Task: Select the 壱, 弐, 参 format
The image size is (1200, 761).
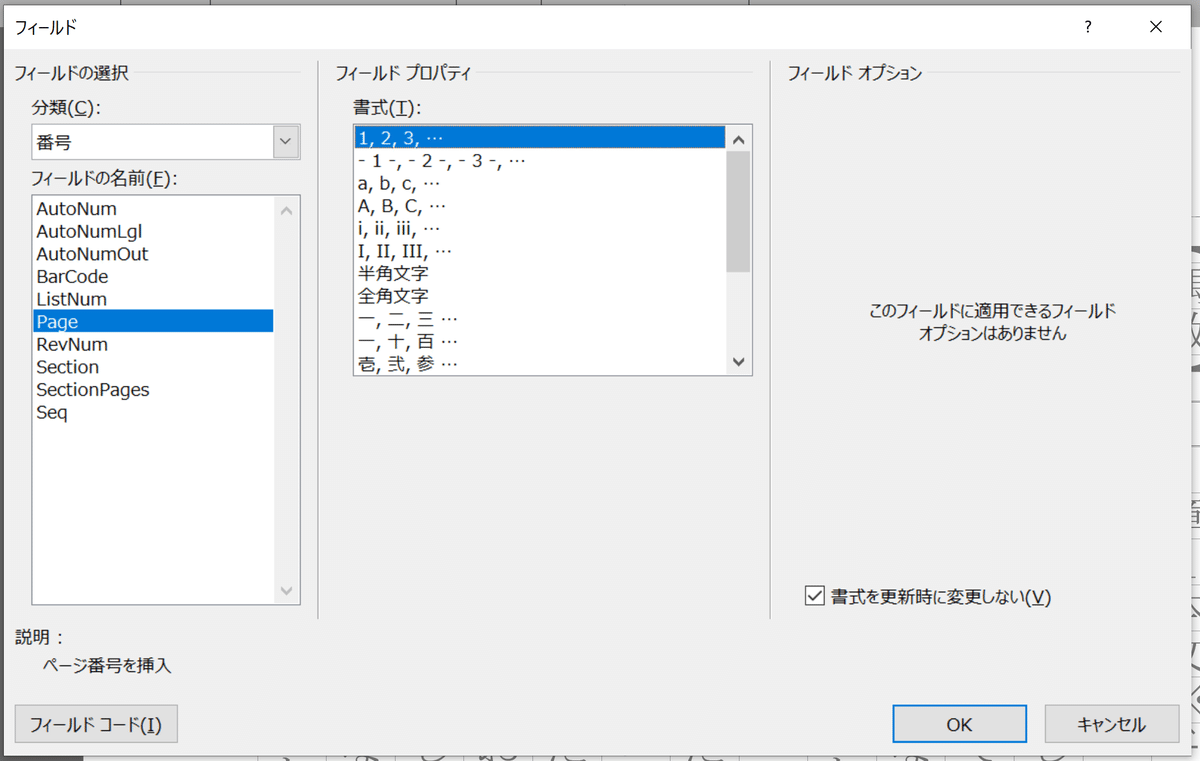Action: tap(540, 363)
